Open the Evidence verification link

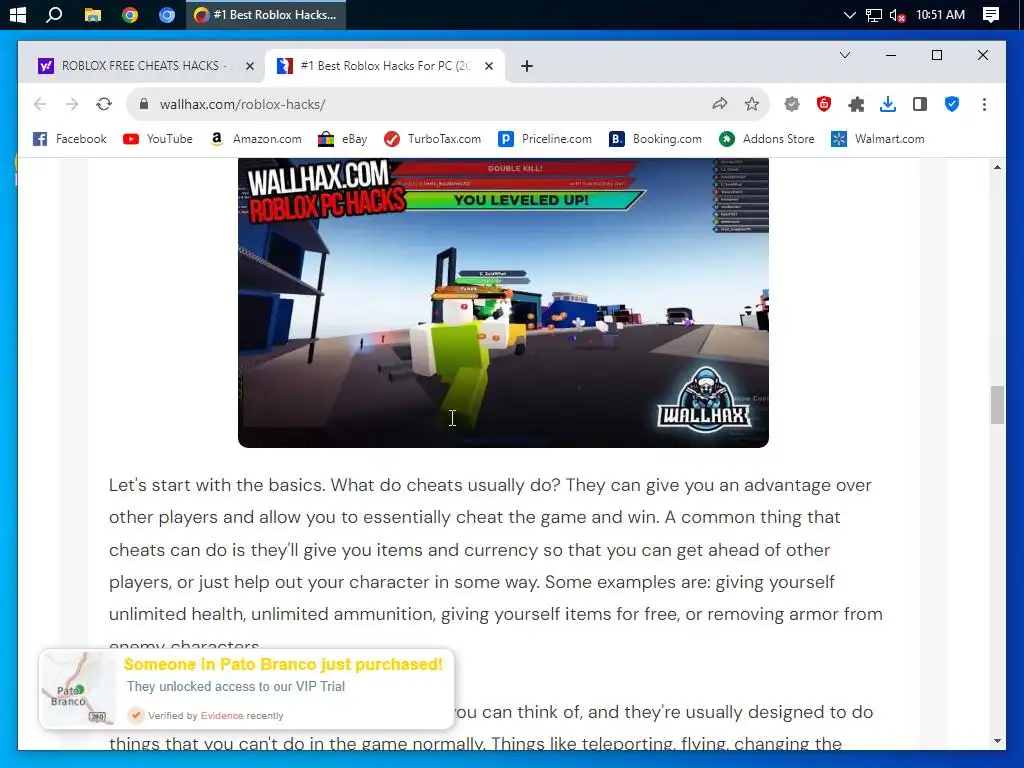click(221, 716)
